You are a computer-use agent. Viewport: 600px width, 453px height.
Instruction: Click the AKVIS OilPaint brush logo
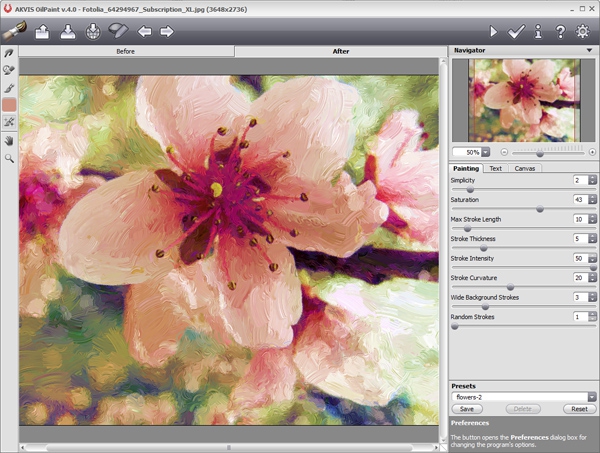coord(14,31)
